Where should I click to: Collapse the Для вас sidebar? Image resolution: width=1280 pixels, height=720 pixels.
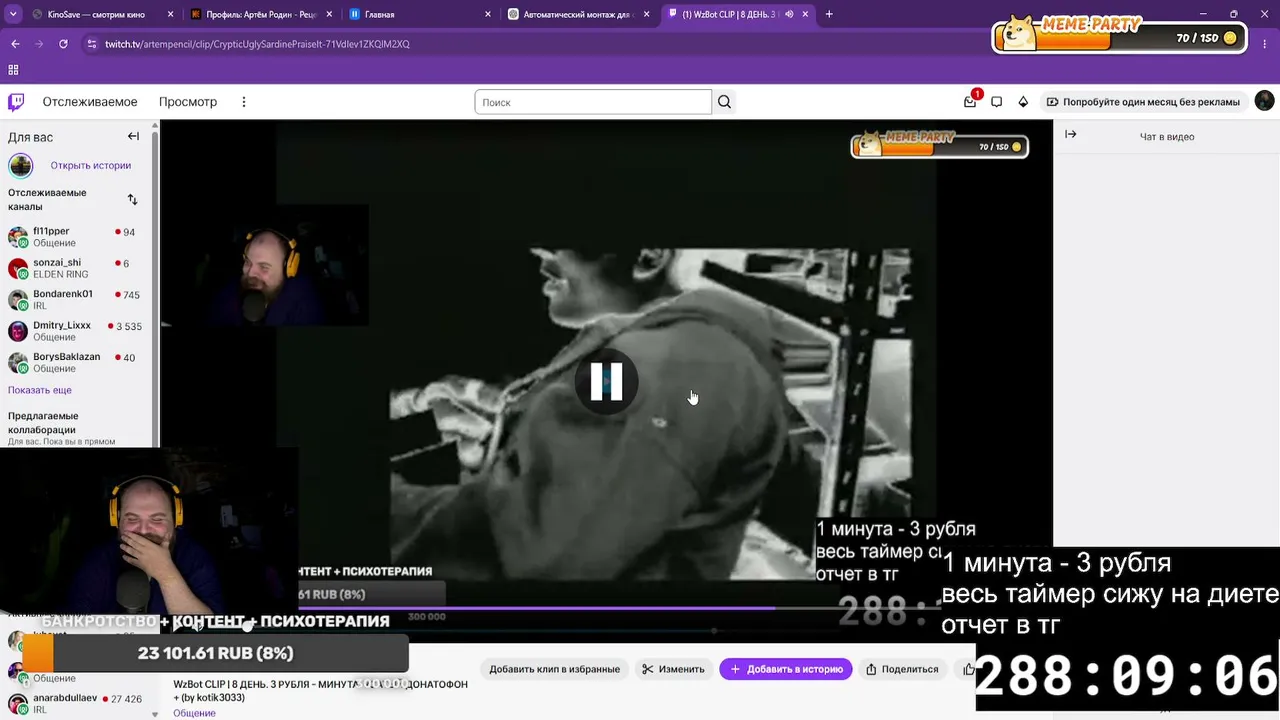[133, 136]
